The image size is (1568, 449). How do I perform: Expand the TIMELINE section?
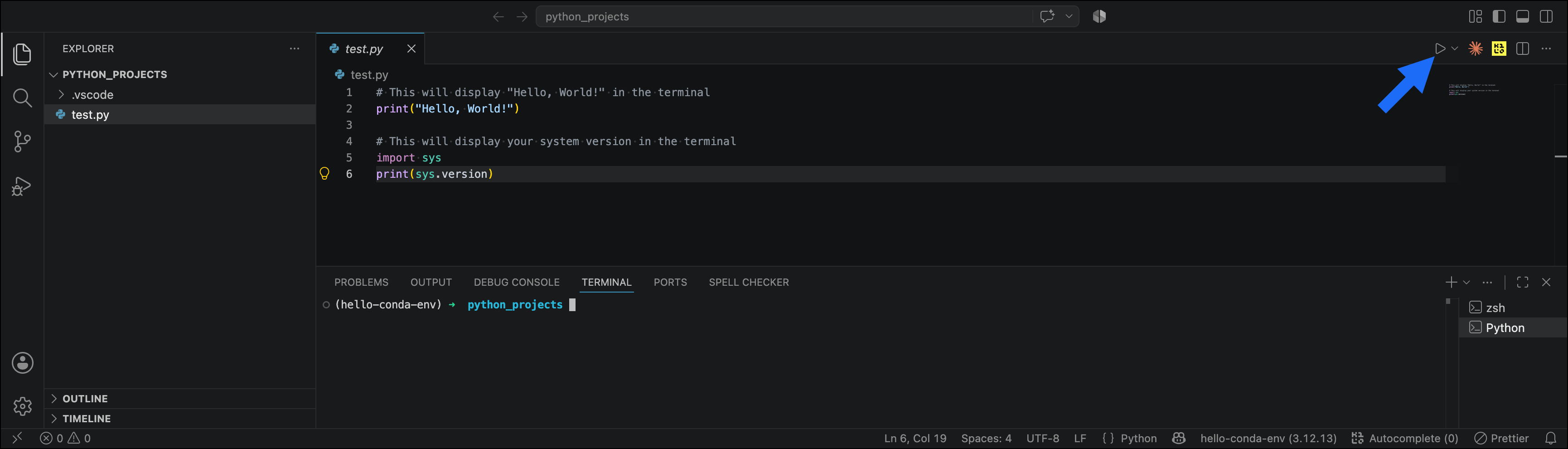tap(179, 419)
